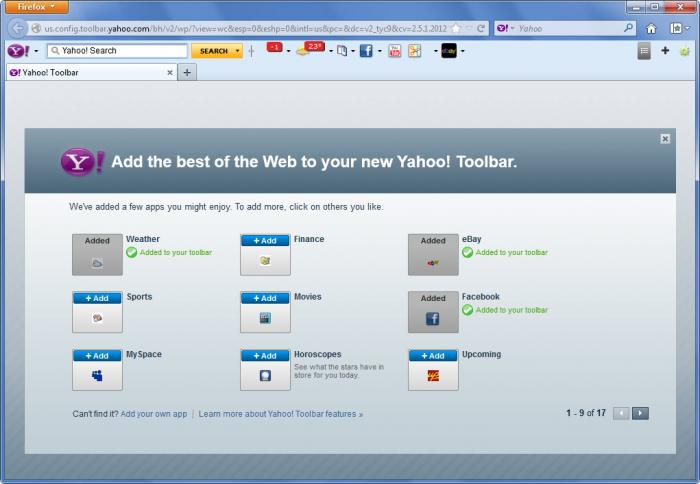Click the plus icon on the Yahoo toolbar

[x=665, y=50]
